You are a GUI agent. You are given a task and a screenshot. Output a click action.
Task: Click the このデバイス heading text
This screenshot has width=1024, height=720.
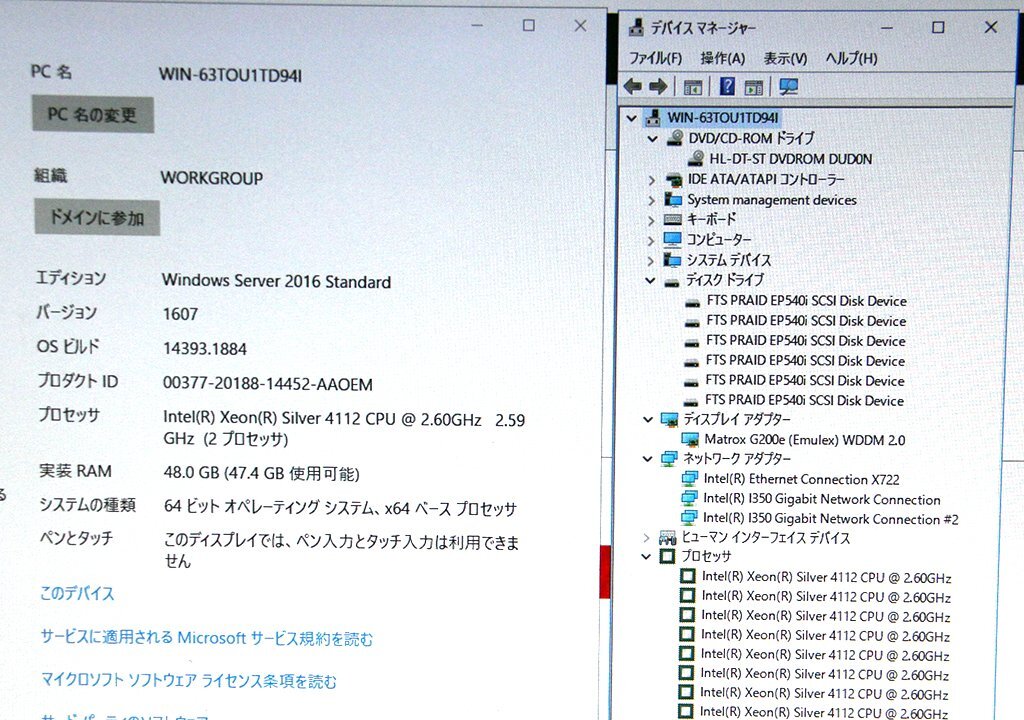(77, 593)
